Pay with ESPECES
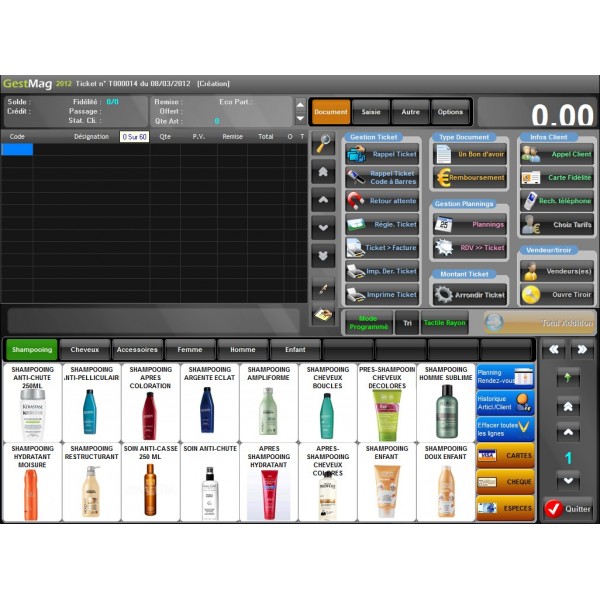 click(505, 508)
